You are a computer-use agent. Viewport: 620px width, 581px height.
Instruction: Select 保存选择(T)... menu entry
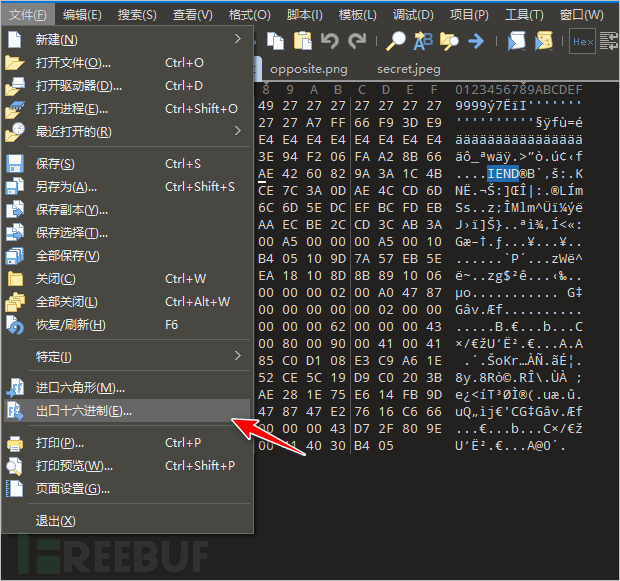127,233
